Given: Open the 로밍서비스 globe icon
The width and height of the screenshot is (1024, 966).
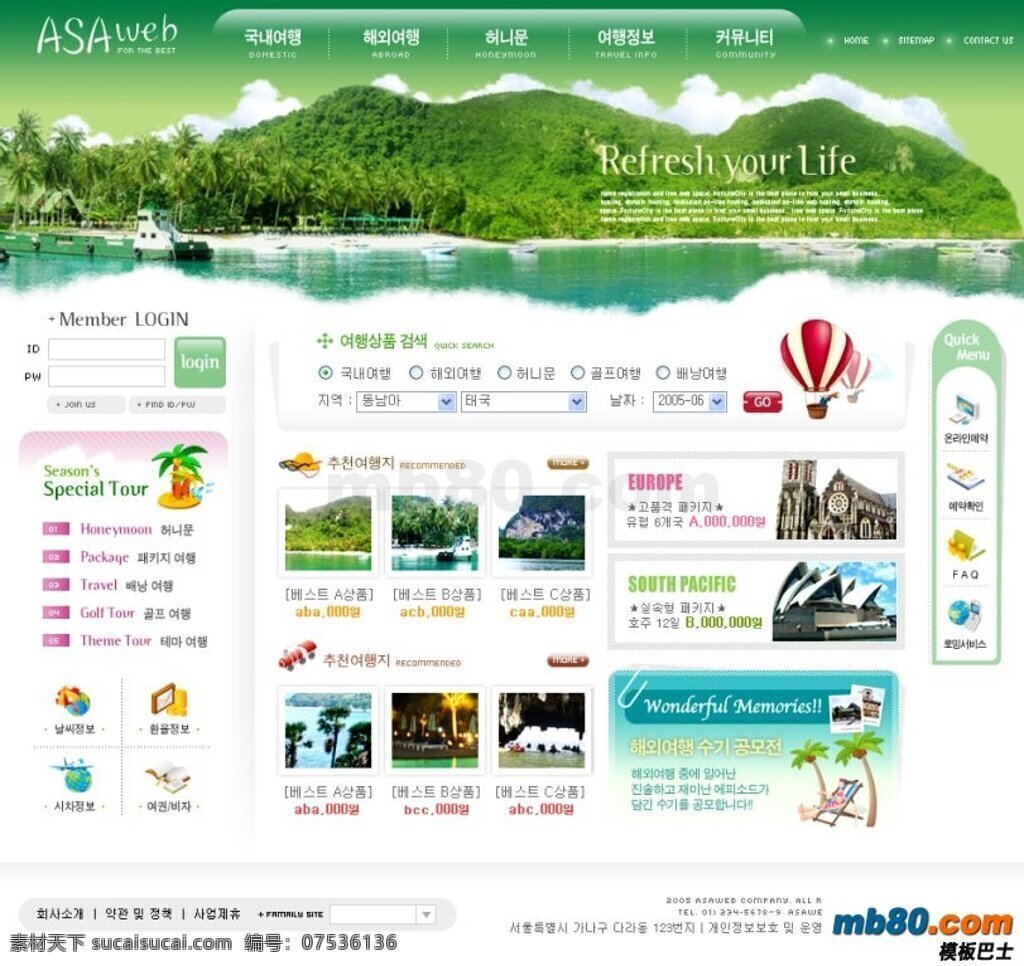Looking at the screenshot, I should coord(965,616).
